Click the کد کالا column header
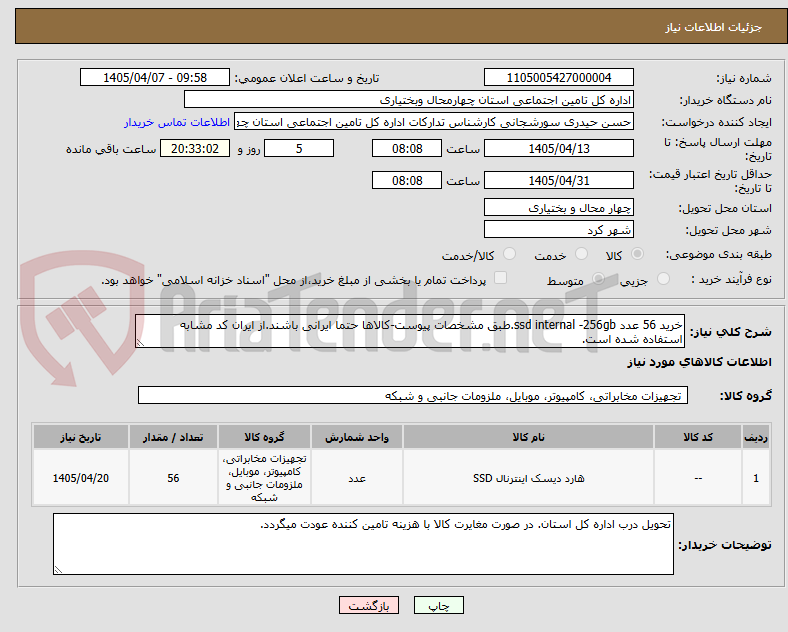 [x=698, y=437]
